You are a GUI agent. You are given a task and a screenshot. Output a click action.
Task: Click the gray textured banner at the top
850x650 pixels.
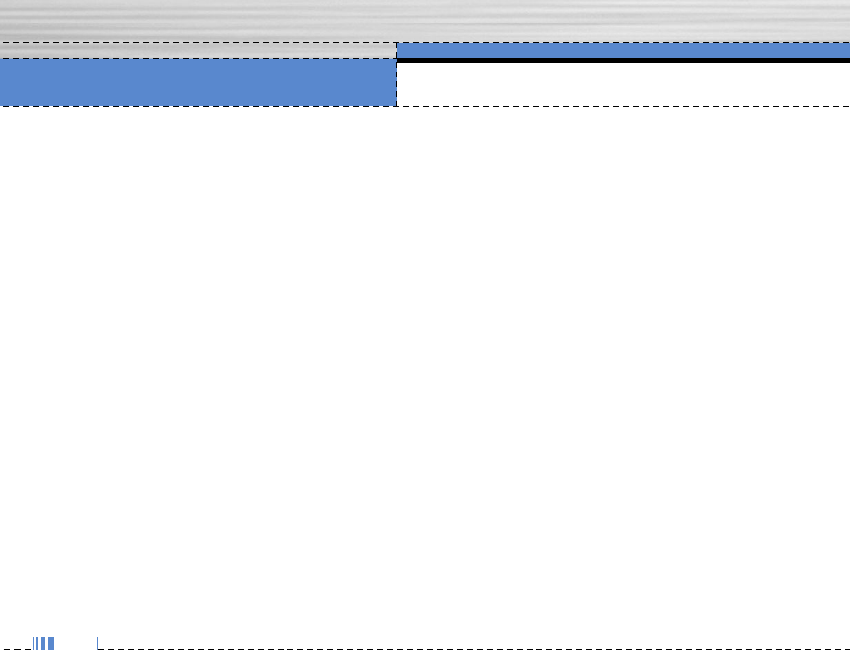click(425, 21)
